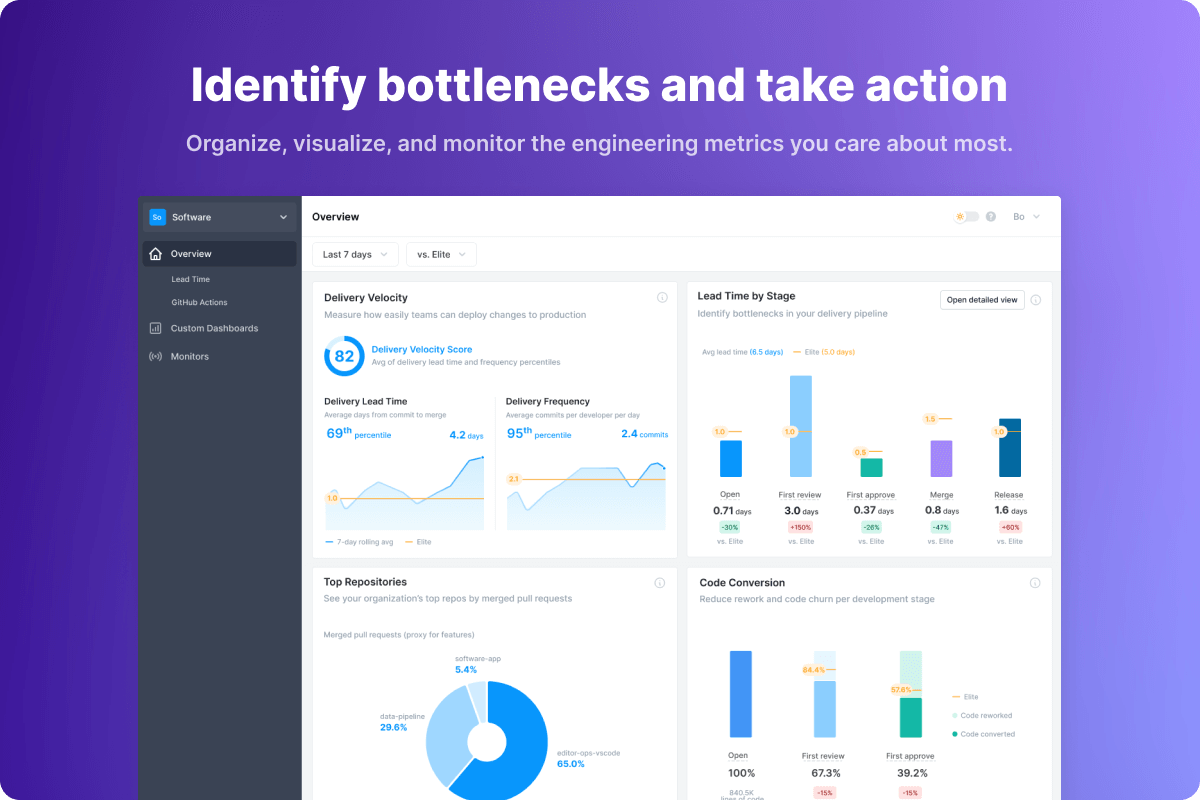
Task: Click the Overview page title
Action: [x=335, y=217]
